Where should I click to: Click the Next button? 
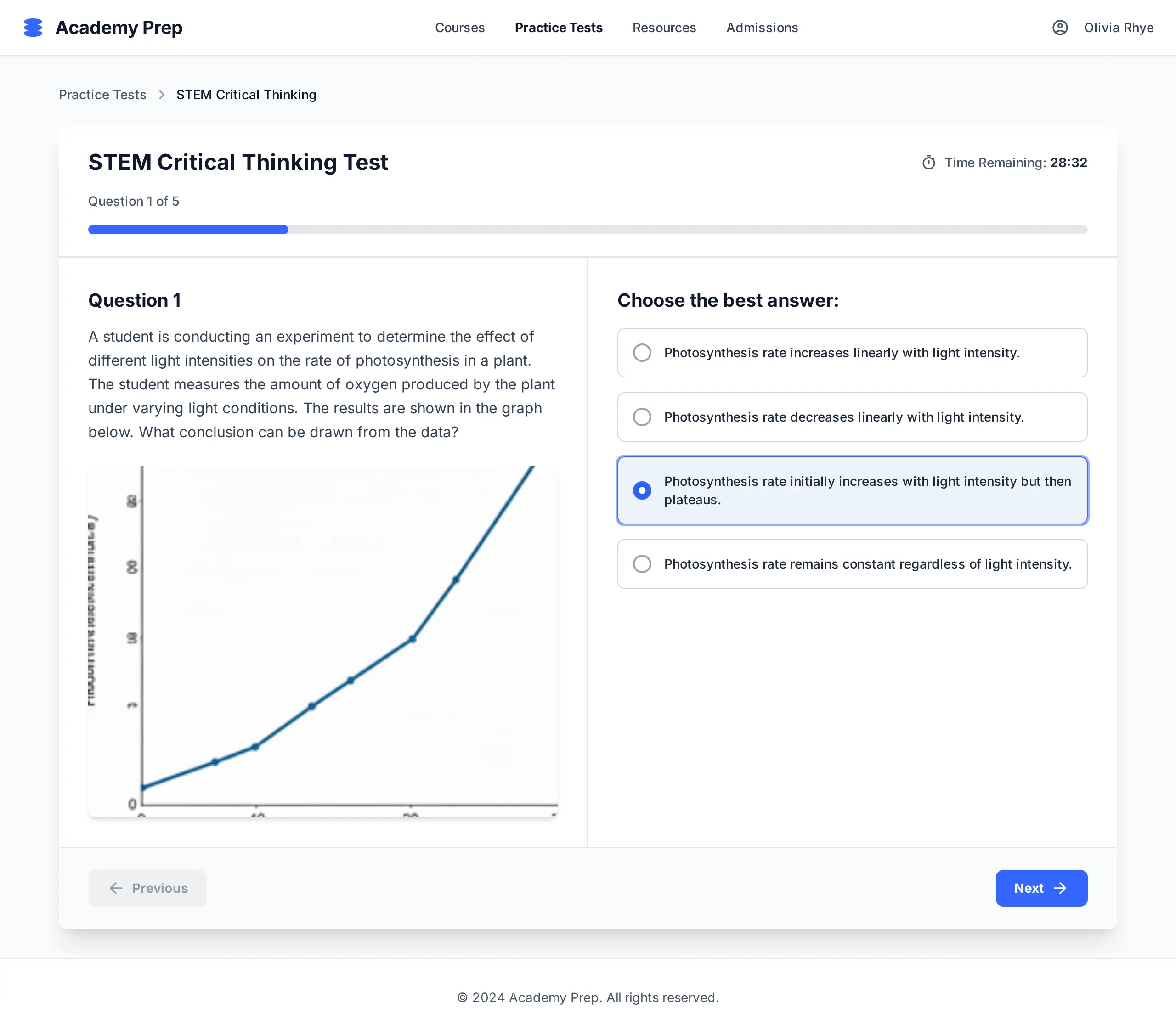[x=1041, y=888]
